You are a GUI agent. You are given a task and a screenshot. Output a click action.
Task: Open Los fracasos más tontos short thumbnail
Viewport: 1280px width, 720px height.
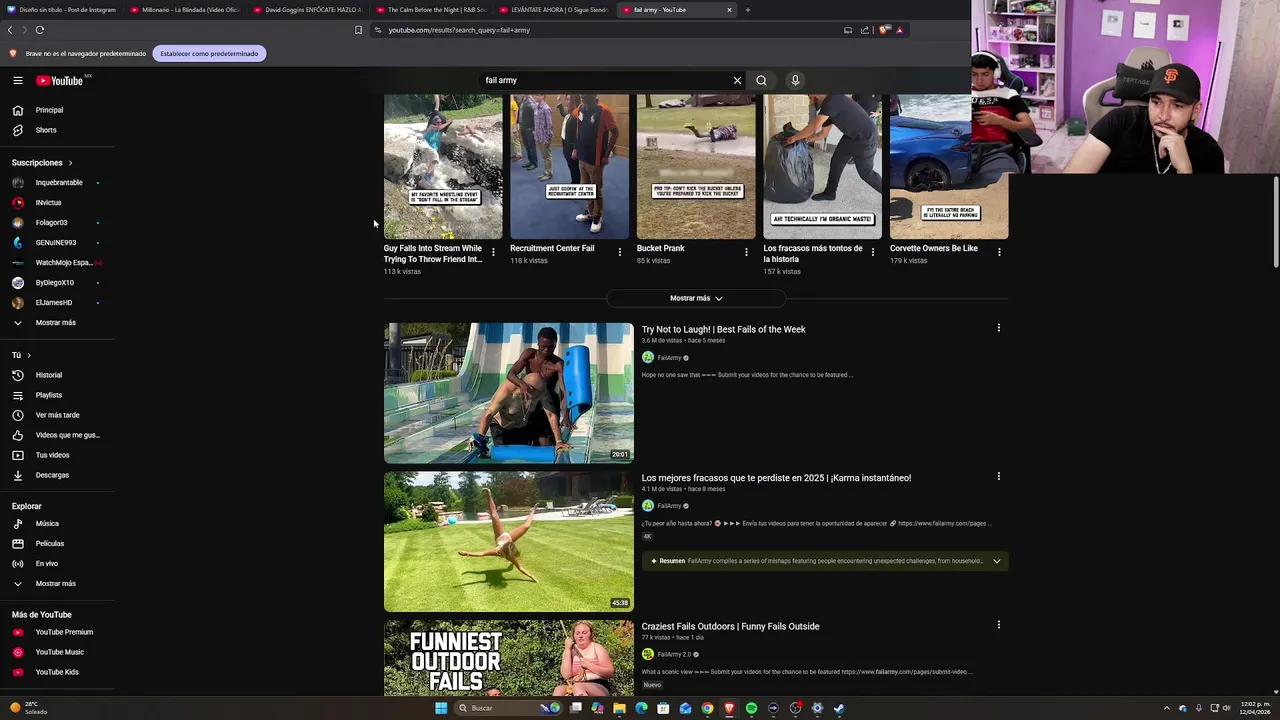pos(823,167)
